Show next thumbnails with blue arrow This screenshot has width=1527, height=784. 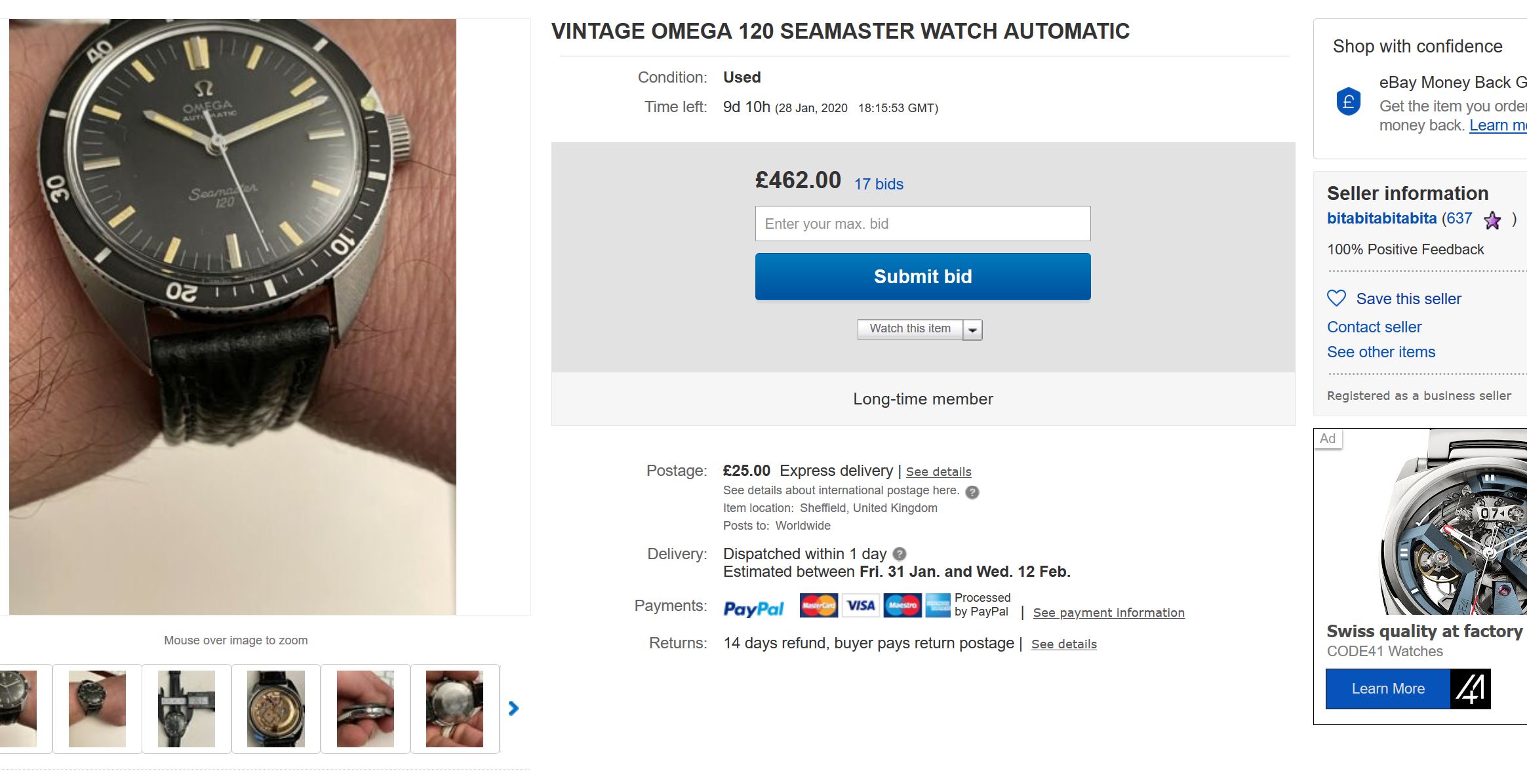[x=513, y=708]
